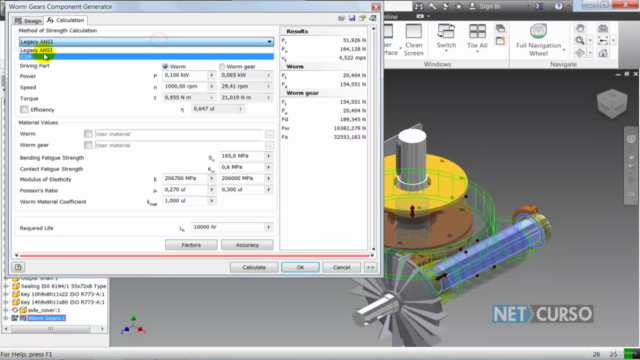Screen dimensions: 640x360
Task: Click the Results panel vertical scrollbar
Action: click(x=373, y=139)
